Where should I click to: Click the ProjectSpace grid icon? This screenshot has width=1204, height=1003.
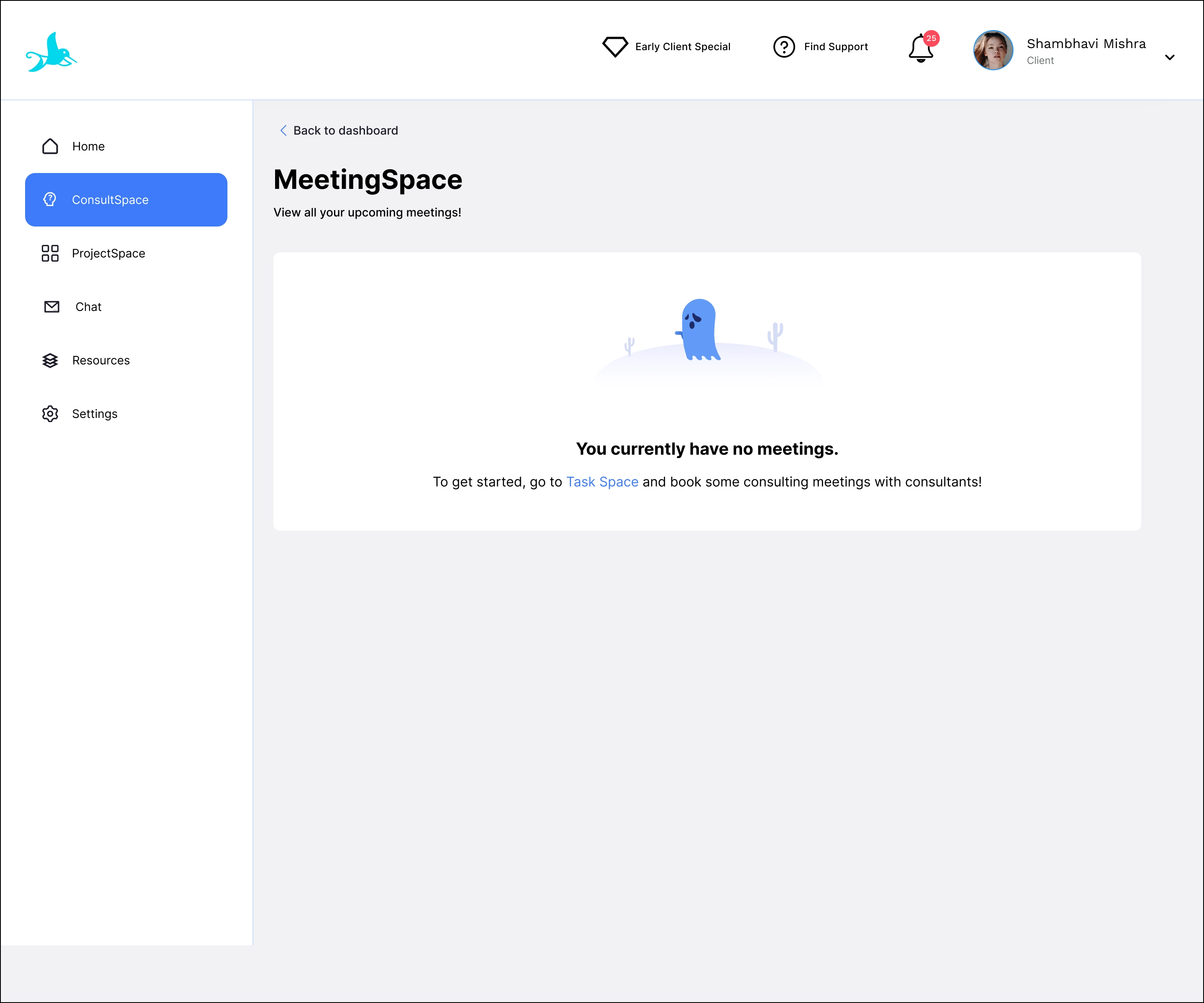(50, 253)
